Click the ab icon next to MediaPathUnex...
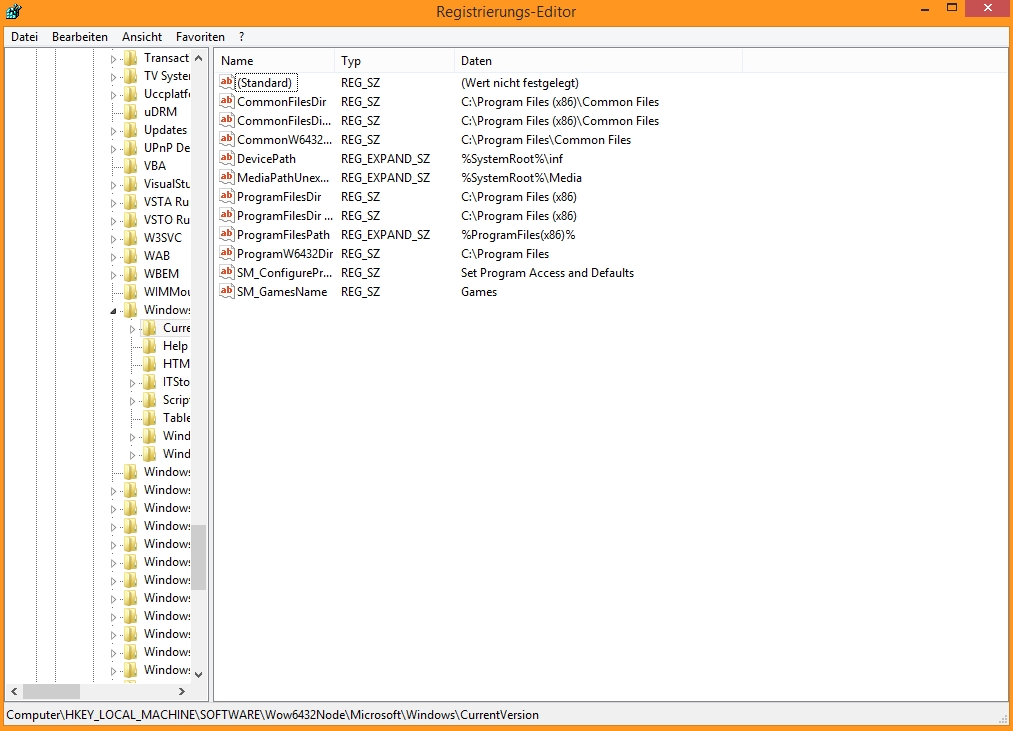This screenshot has width=1013, height=731. tap(226, 177)
